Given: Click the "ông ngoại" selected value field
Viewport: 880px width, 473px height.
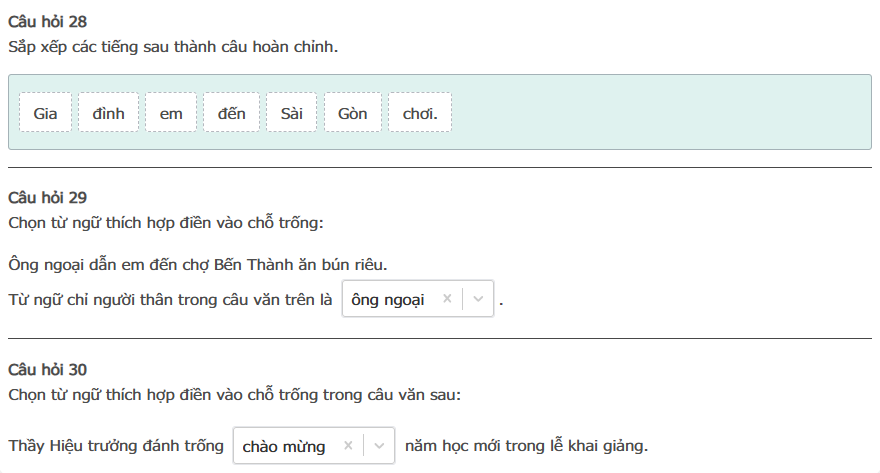Looking at the screenshot, I should [x=388, y=299].
